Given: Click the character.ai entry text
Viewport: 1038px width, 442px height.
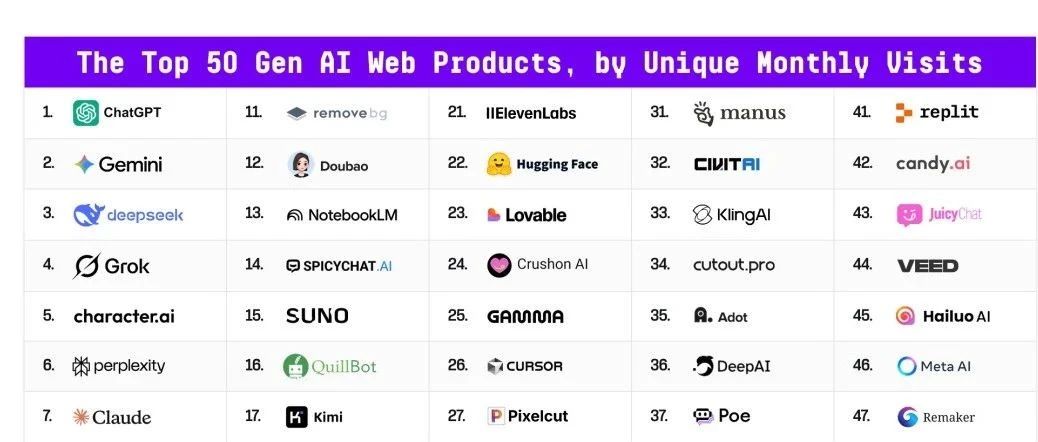Looking at the screenshot, I should coord(124,316).
